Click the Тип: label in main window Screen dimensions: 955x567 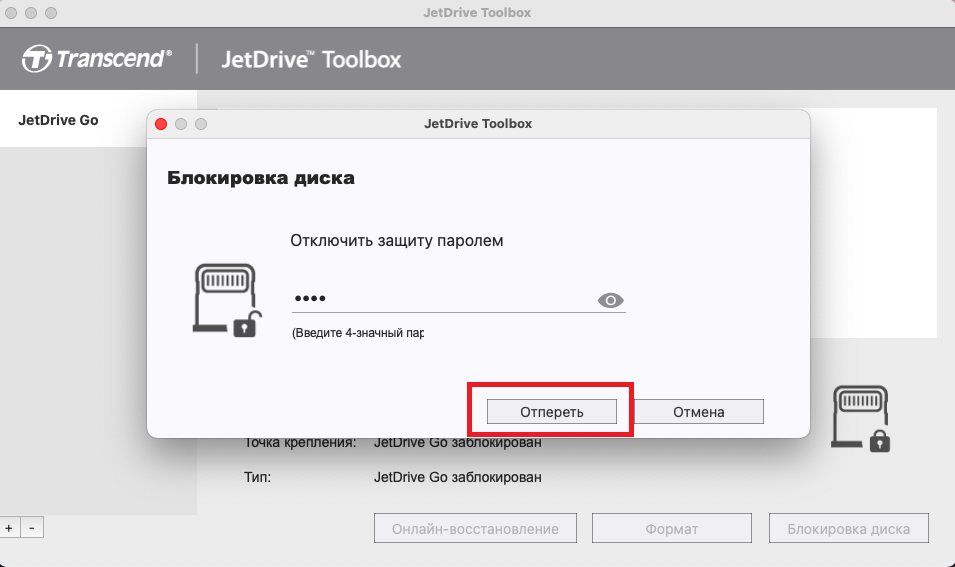pos(258,477)
